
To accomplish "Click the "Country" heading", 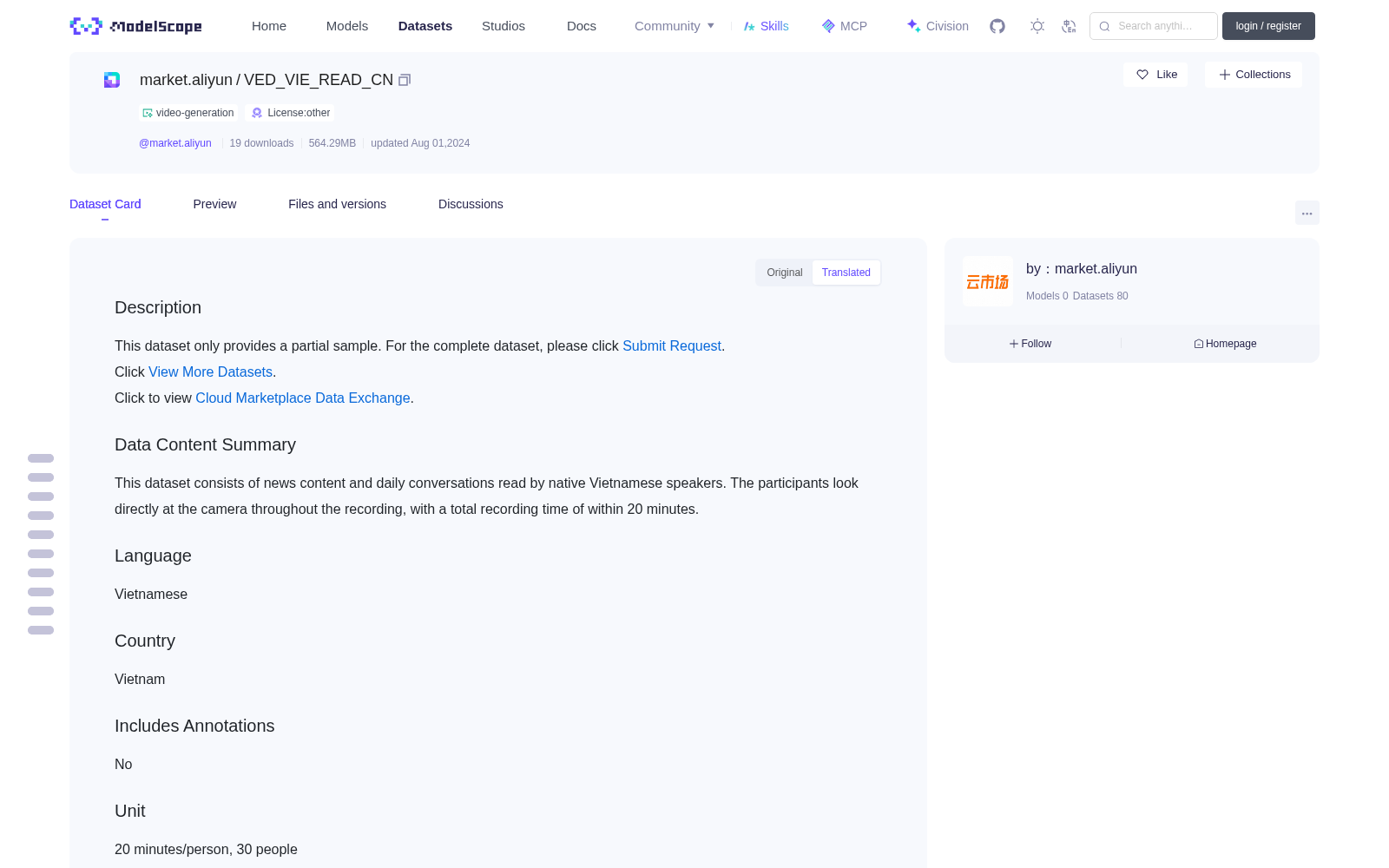I will pos(145,641).
